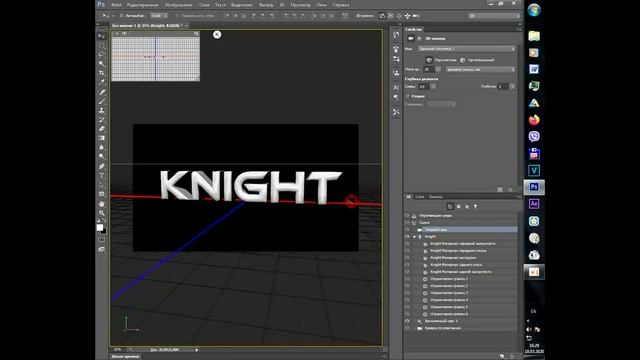Viewport: 640px width, 360px height.
Task: Open the Файл menu
Action: (116, 5)
